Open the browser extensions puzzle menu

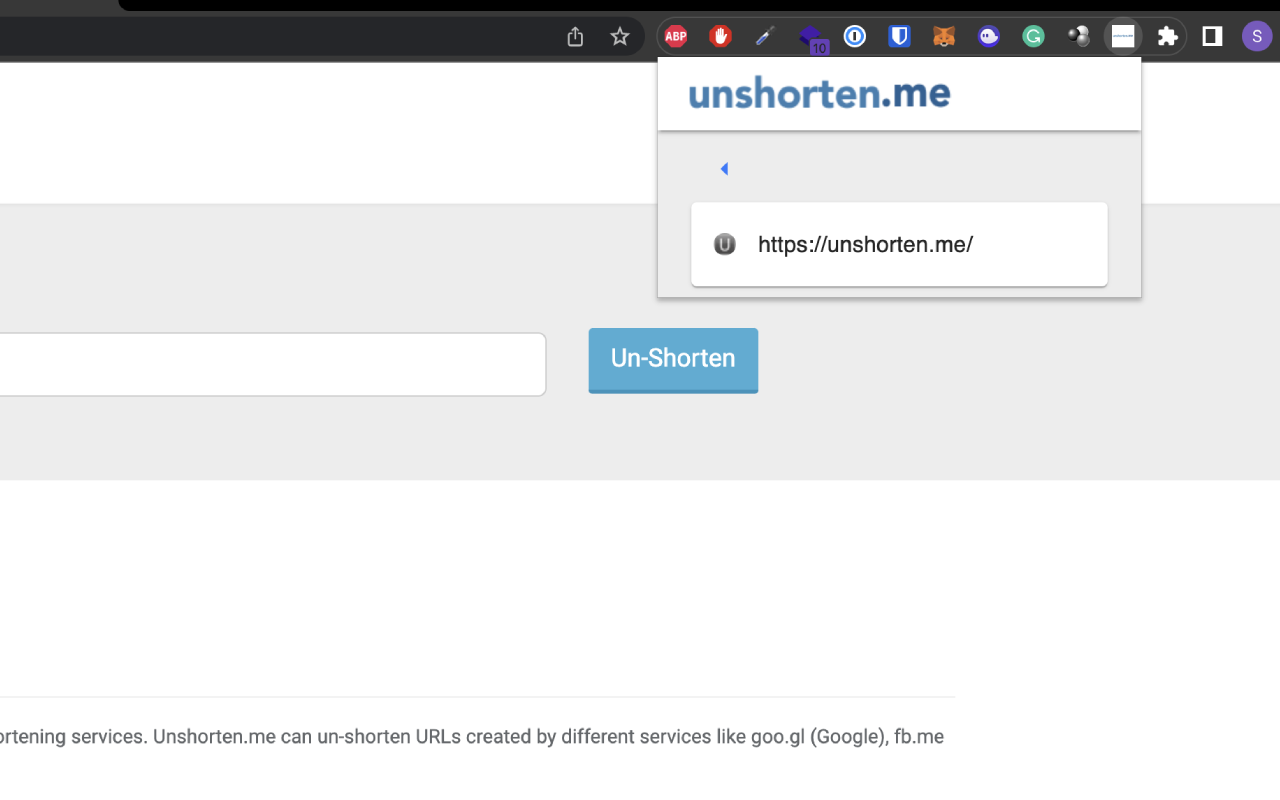tap(1167, 36)
